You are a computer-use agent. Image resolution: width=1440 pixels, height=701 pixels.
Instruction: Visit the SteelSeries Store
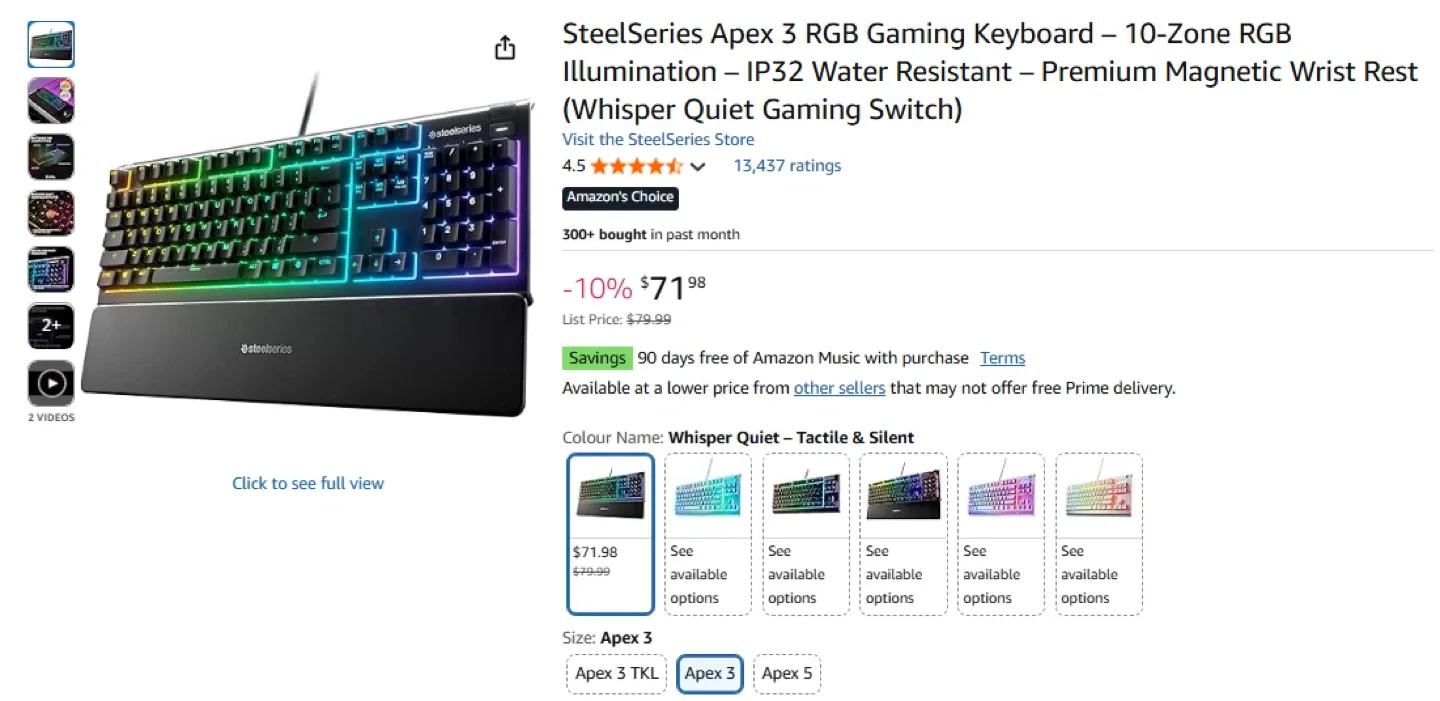coord(658,139)
